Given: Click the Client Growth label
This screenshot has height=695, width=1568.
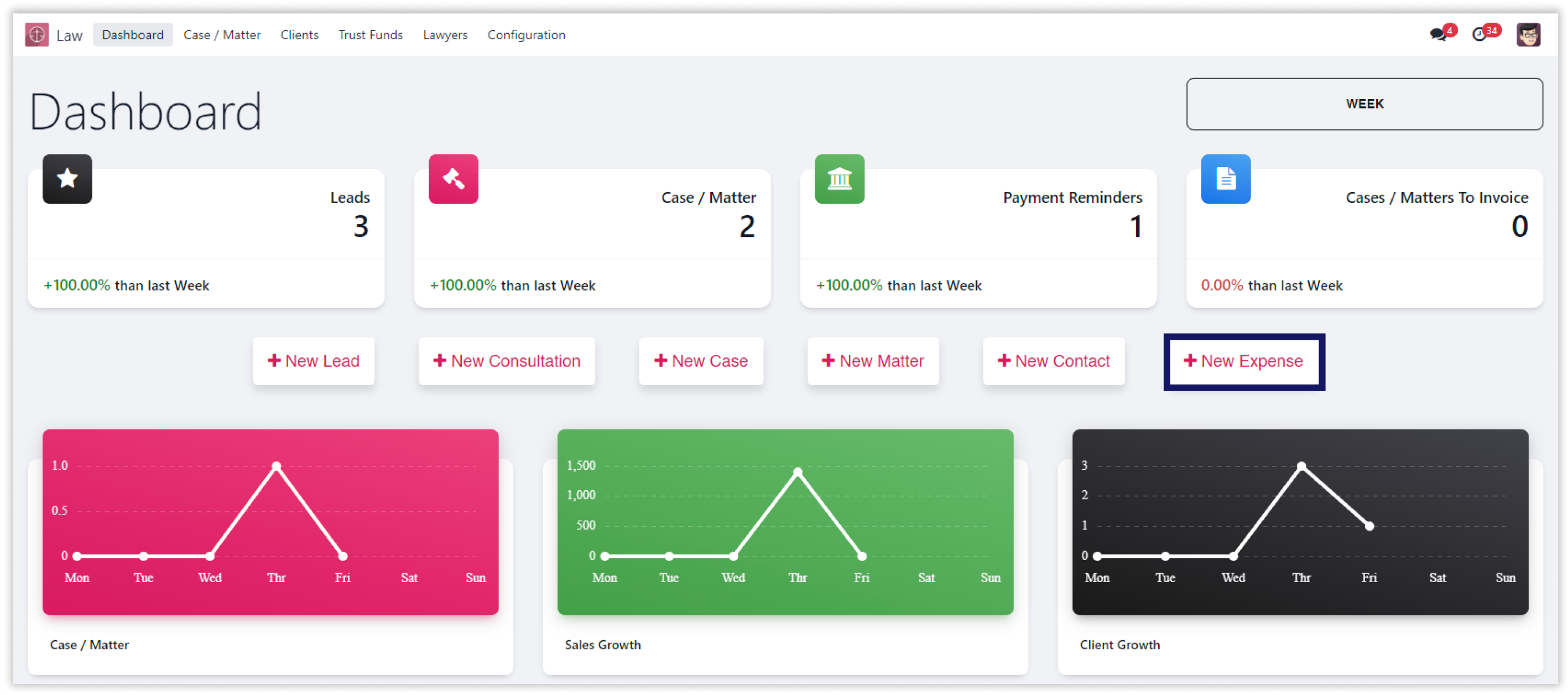Looking at the screenshot, I should coord(1119,645).
